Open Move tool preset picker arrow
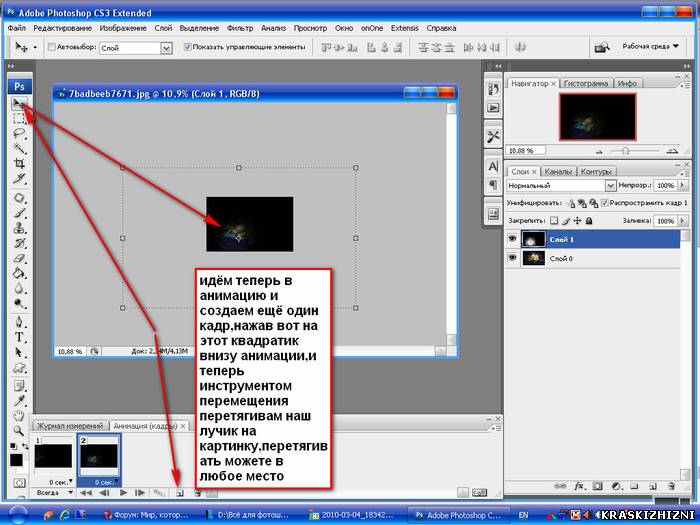Viewport: 700px width, 525px height. tap(35, 47)
